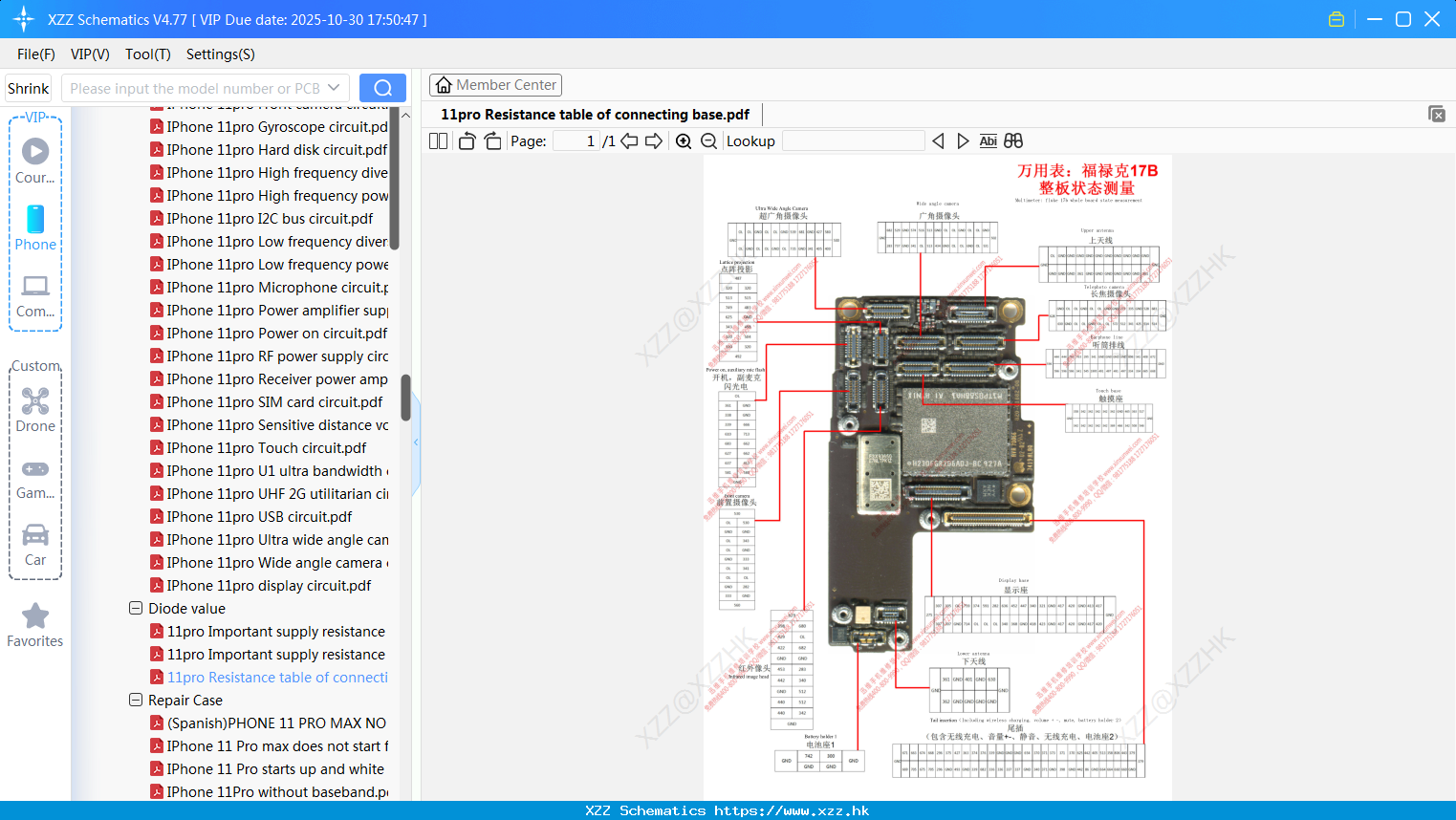Image resolution: width=1456 pixels, height=820 pixels.
Task: Click the XZZ app logo
Action: coord(24,19)
